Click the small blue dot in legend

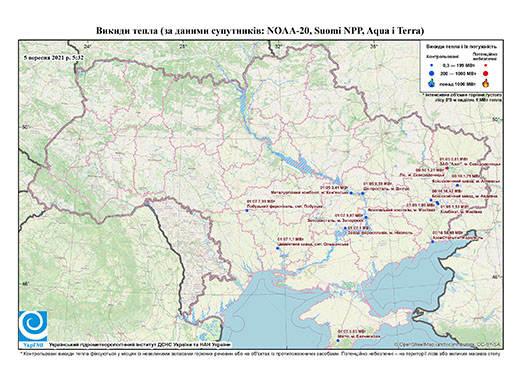click(x=432, y=65)
